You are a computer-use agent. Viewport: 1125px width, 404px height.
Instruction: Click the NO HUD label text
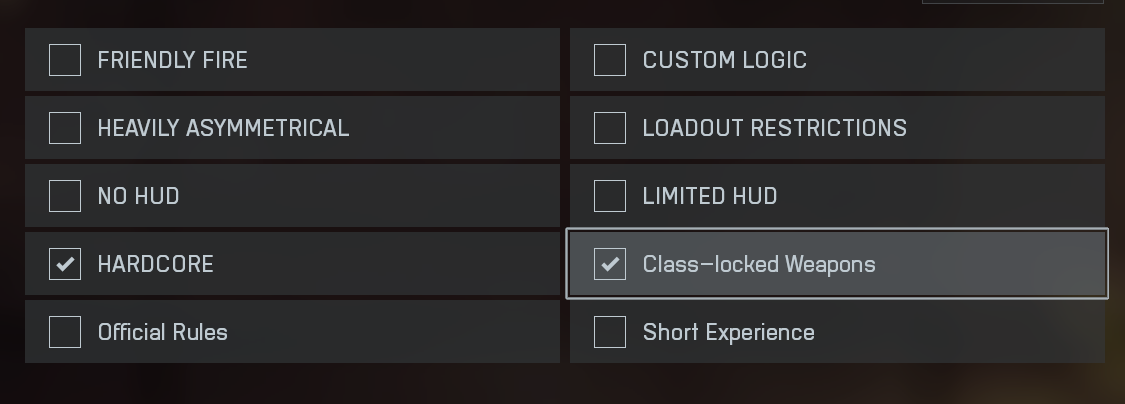(x=138, y=196)
